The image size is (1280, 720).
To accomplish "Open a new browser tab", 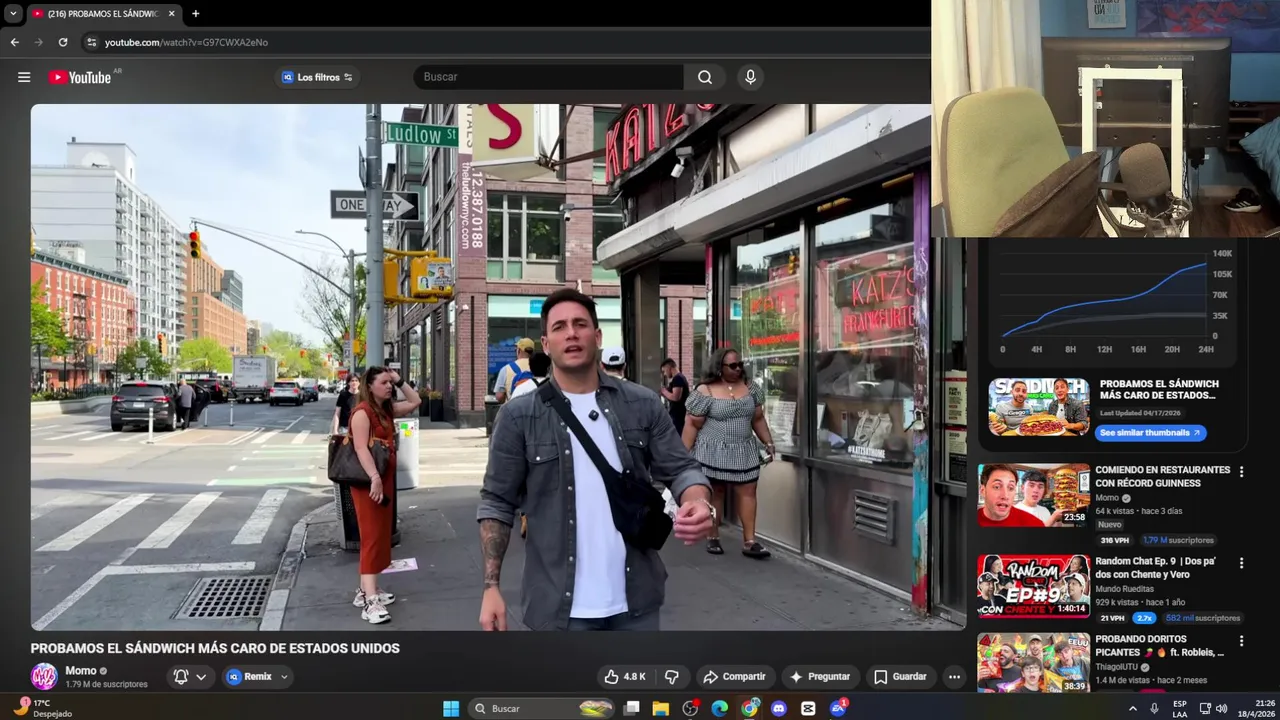I will (x=195, y=14).
